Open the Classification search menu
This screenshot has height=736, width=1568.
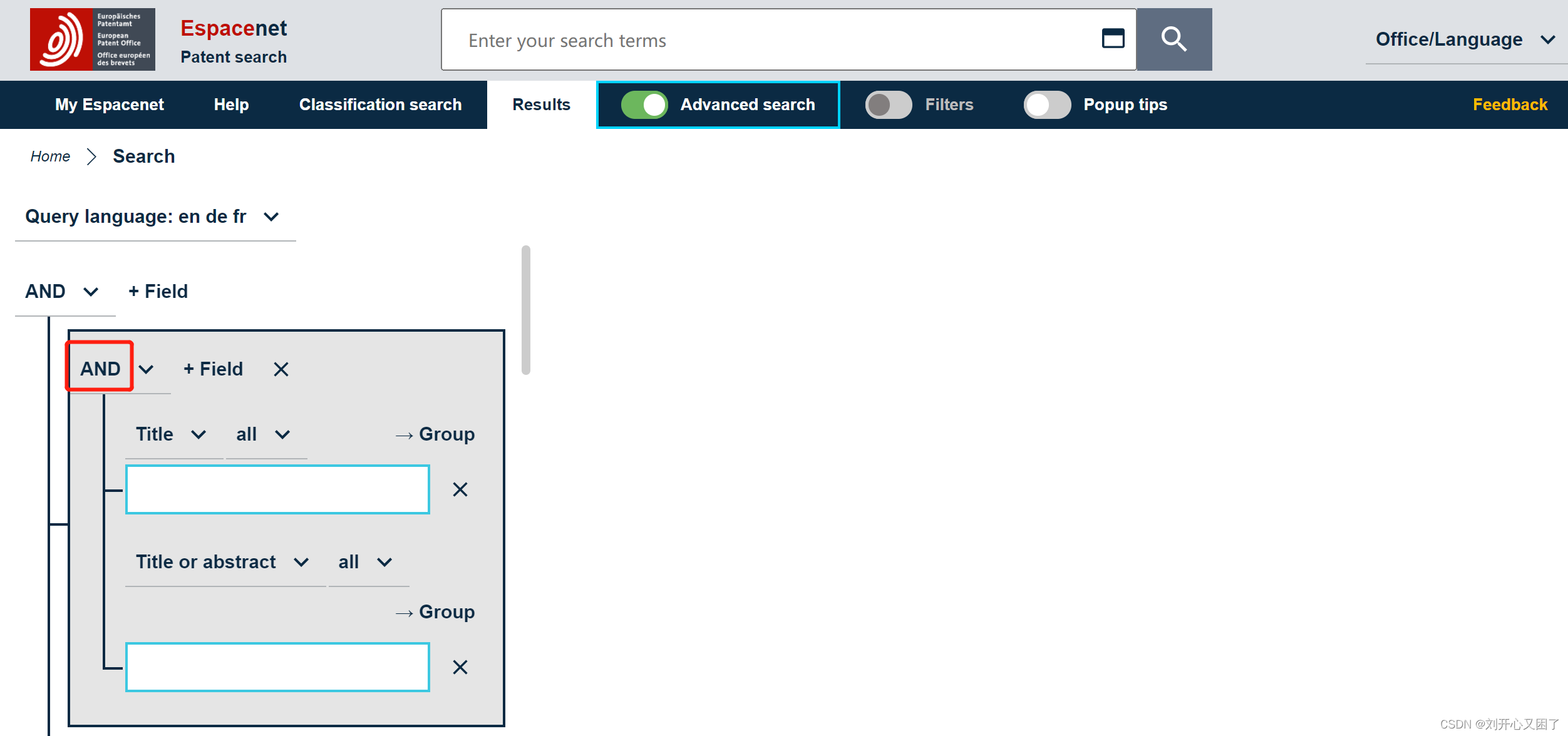tap(380, 105)
